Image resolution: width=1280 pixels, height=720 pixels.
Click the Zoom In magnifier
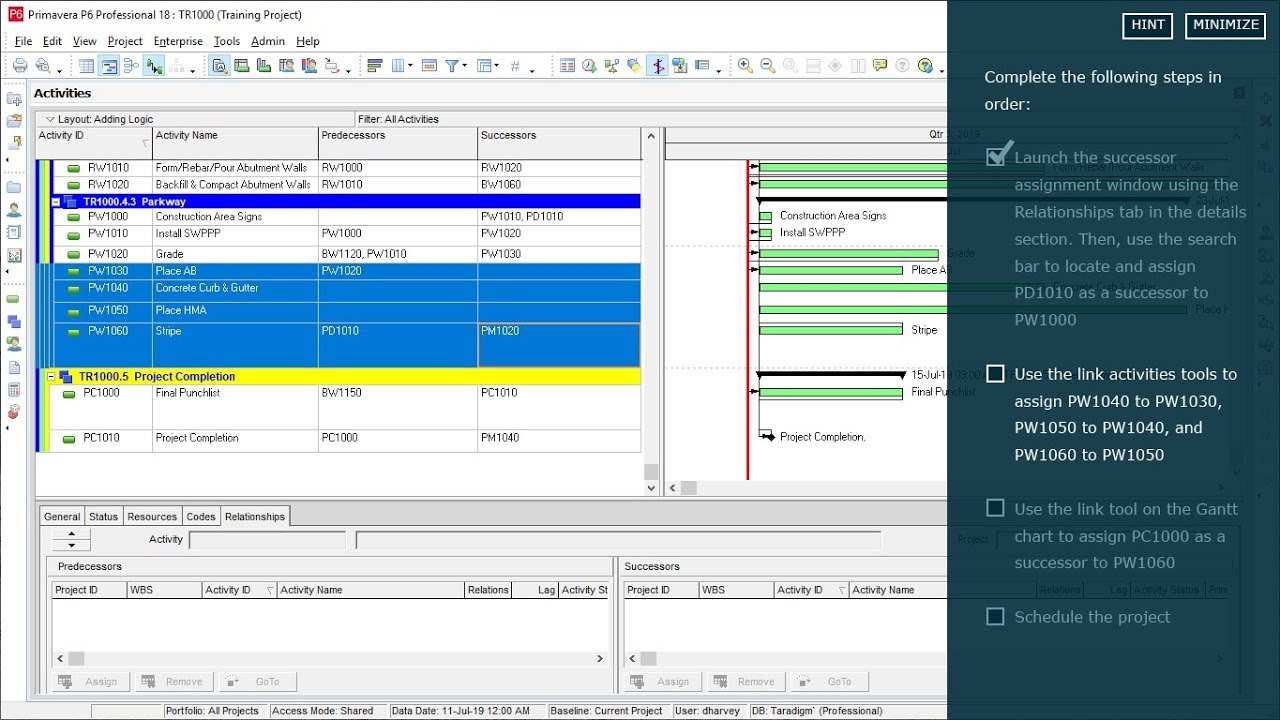(x=745, y=66)
